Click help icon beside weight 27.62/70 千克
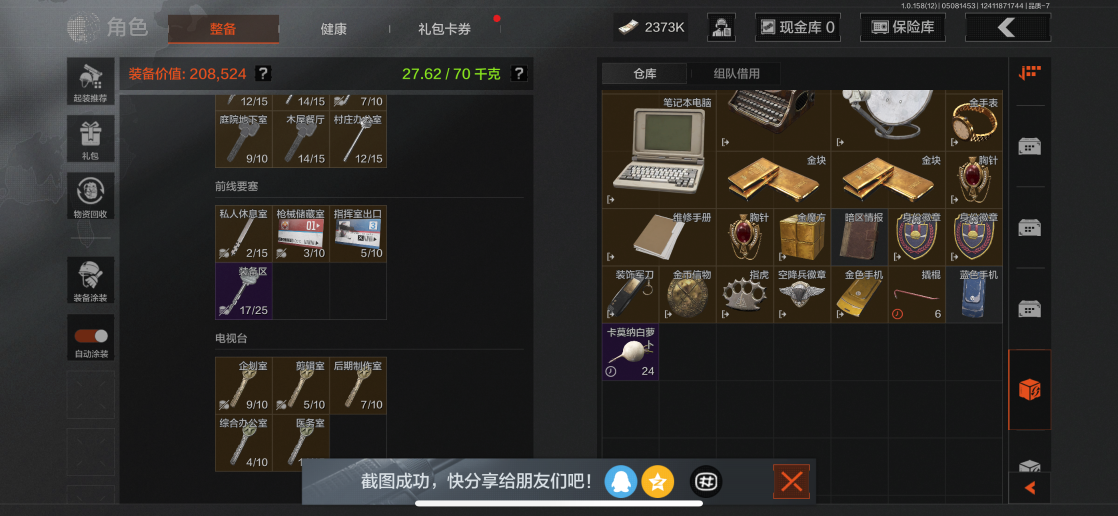Screen dimensions: 1118x516 coord(519,73)
